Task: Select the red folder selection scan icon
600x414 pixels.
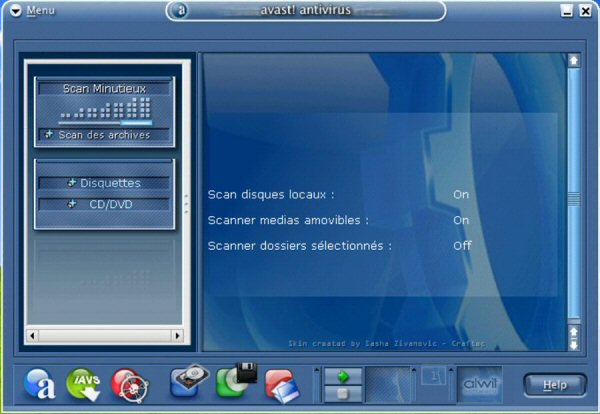Action: tap(282, 385)
